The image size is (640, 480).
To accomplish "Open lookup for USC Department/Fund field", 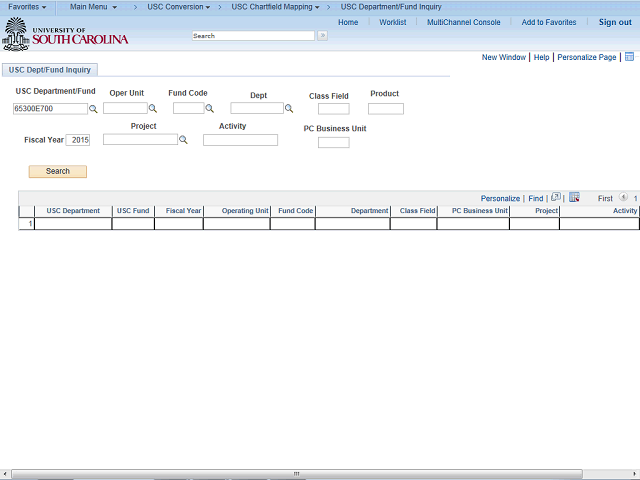I will coord(93,109).
